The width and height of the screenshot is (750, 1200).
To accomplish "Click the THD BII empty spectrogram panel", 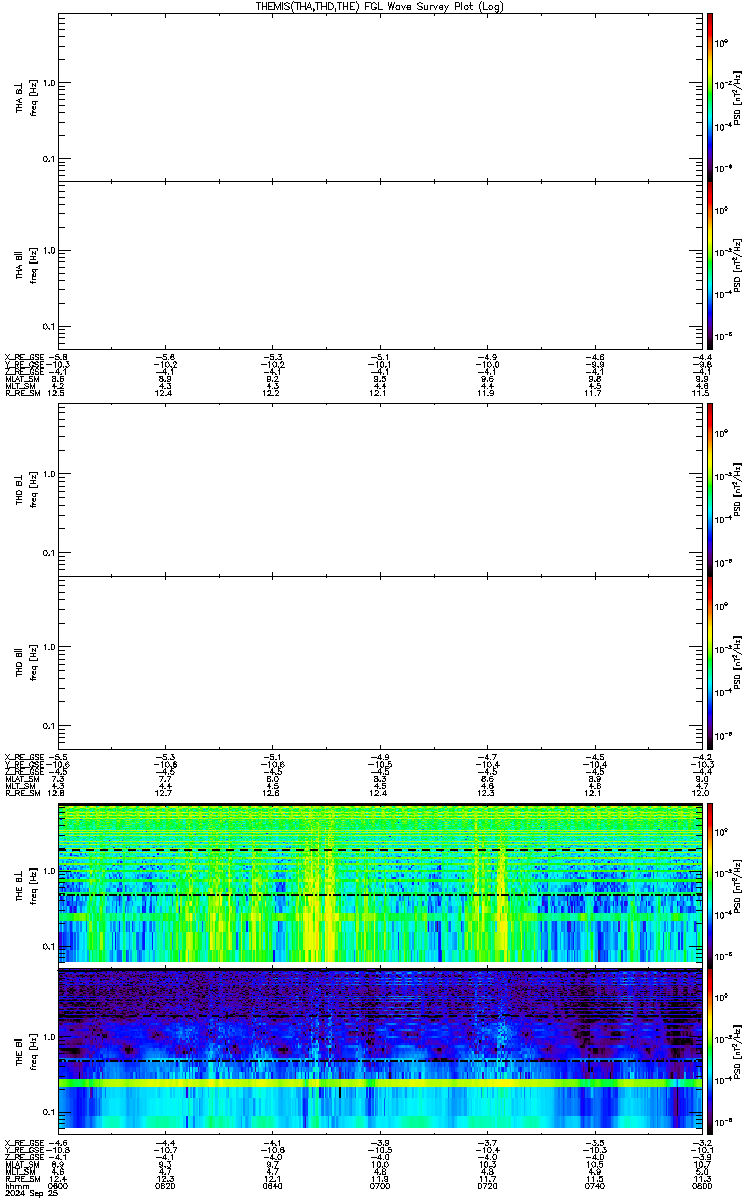I will [379, 662].
